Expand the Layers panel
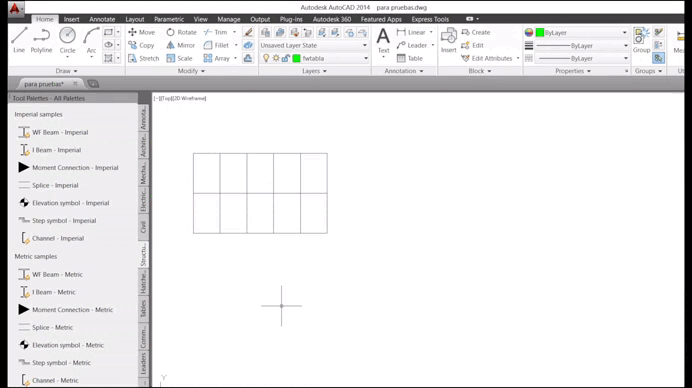This screenshot has width=692, height=388. [314, 71]
